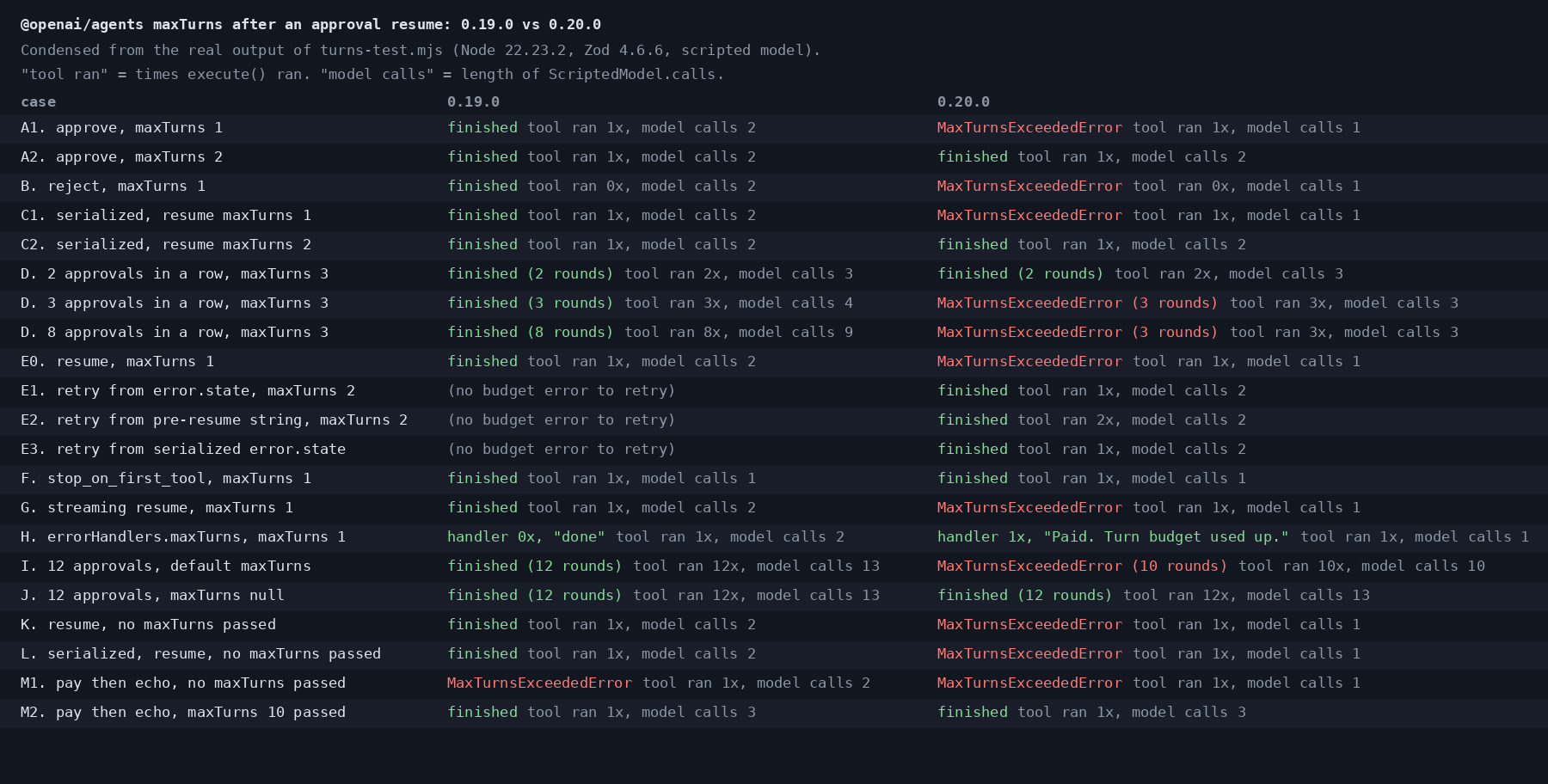Click the 0.19.0 MaxTurnsExceededError in row M1

(x=539, y=683)
